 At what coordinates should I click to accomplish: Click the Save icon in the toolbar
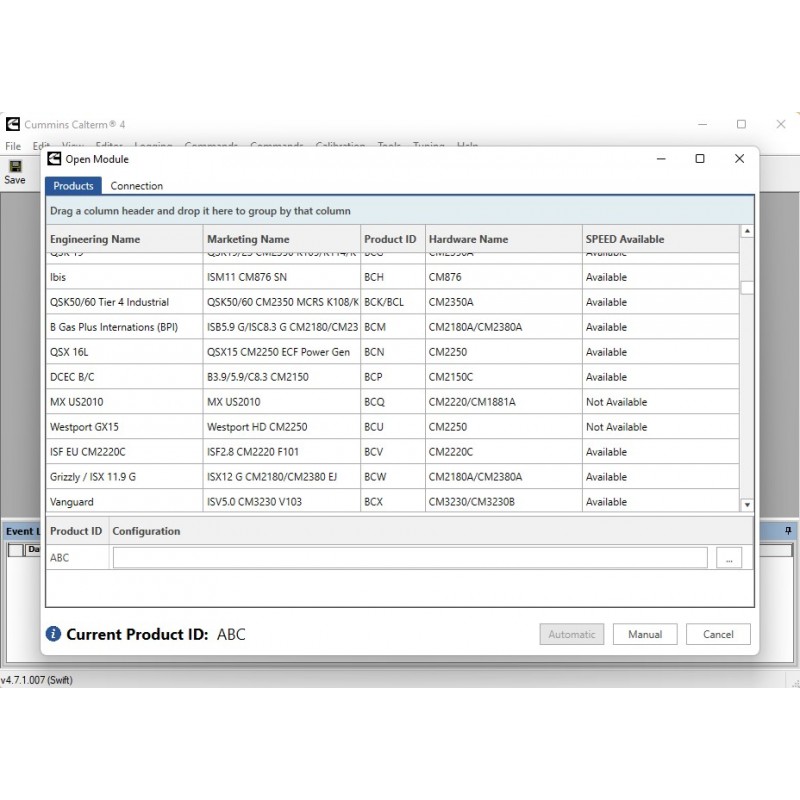[x=14, y=168]
